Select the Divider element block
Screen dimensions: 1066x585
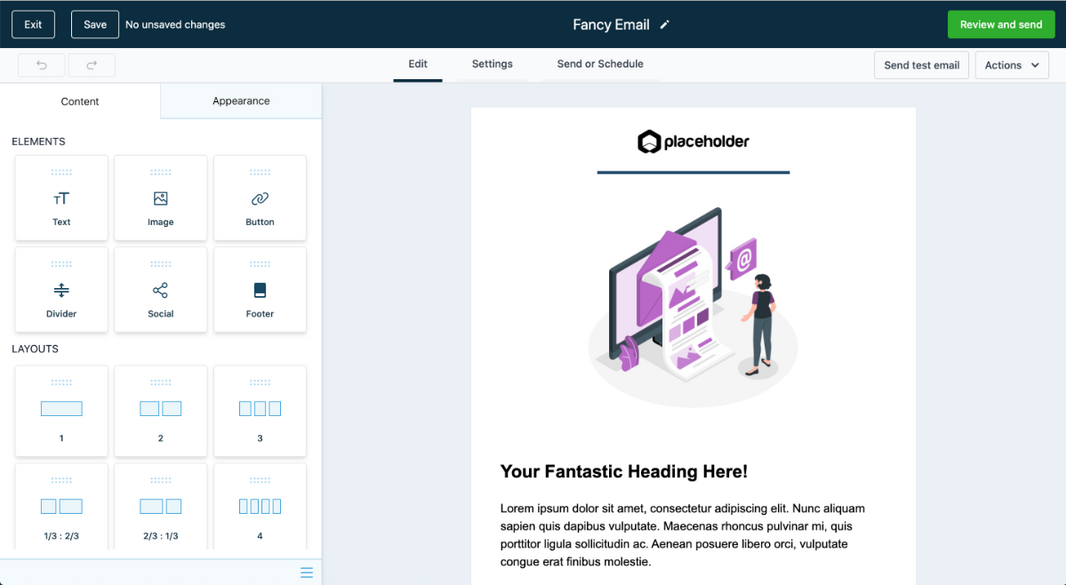pyautogui.click(x=61, y=290)
